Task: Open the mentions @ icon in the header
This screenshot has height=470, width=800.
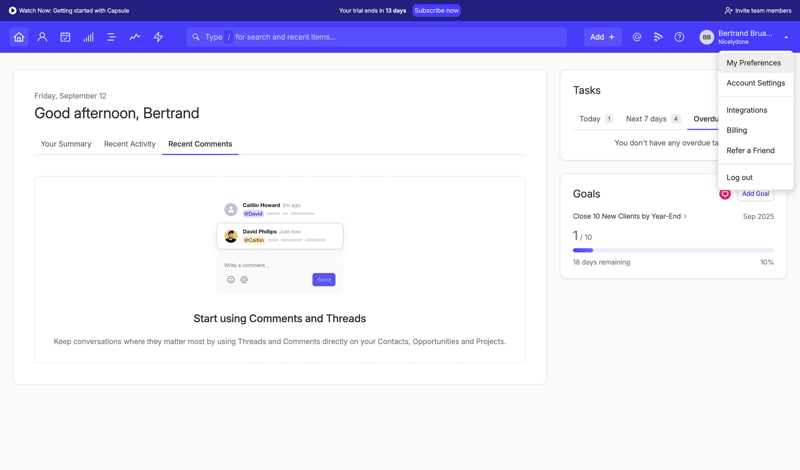Action: click(x=637, y=37)
